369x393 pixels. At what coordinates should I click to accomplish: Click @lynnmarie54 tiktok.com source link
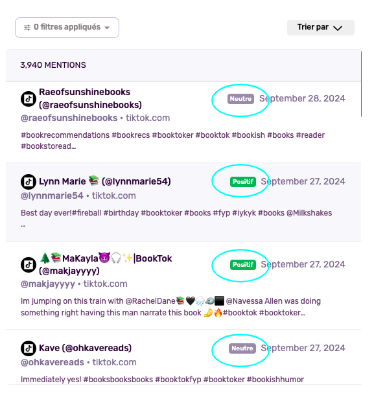coord(78,196)
